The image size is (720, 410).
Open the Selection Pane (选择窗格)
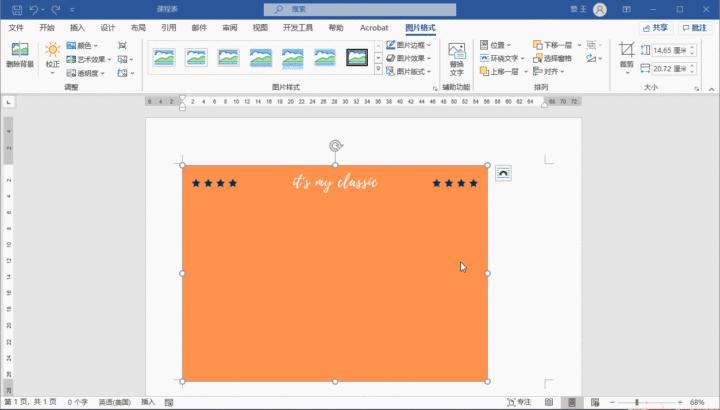pyautogui.click(x=552, y=58)
